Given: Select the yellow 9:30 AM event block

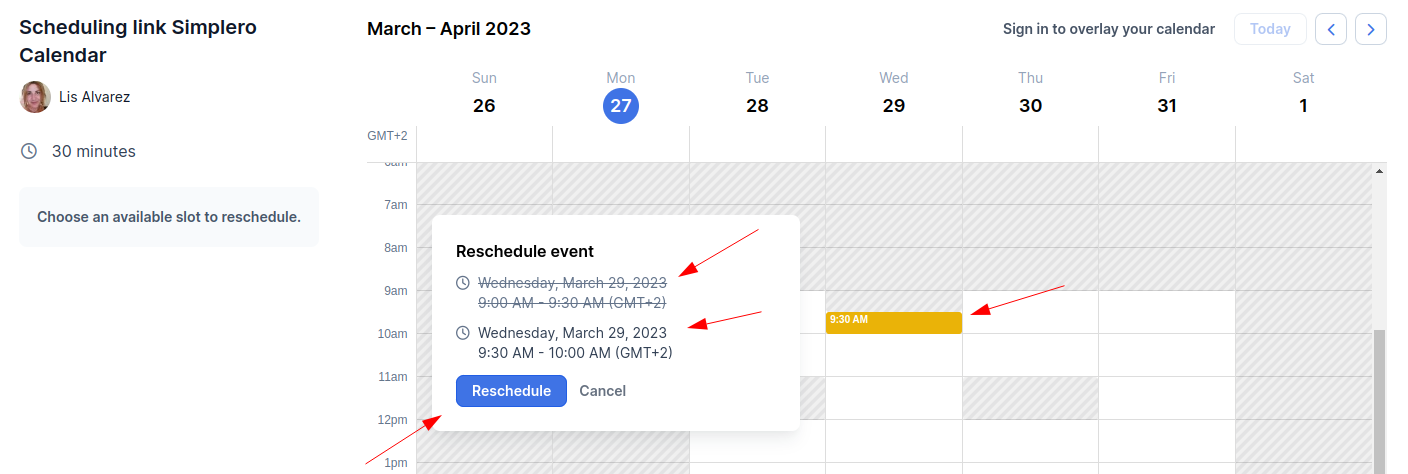Looking at the screenshot, I should pyautogui.click(x=894, y=323).
